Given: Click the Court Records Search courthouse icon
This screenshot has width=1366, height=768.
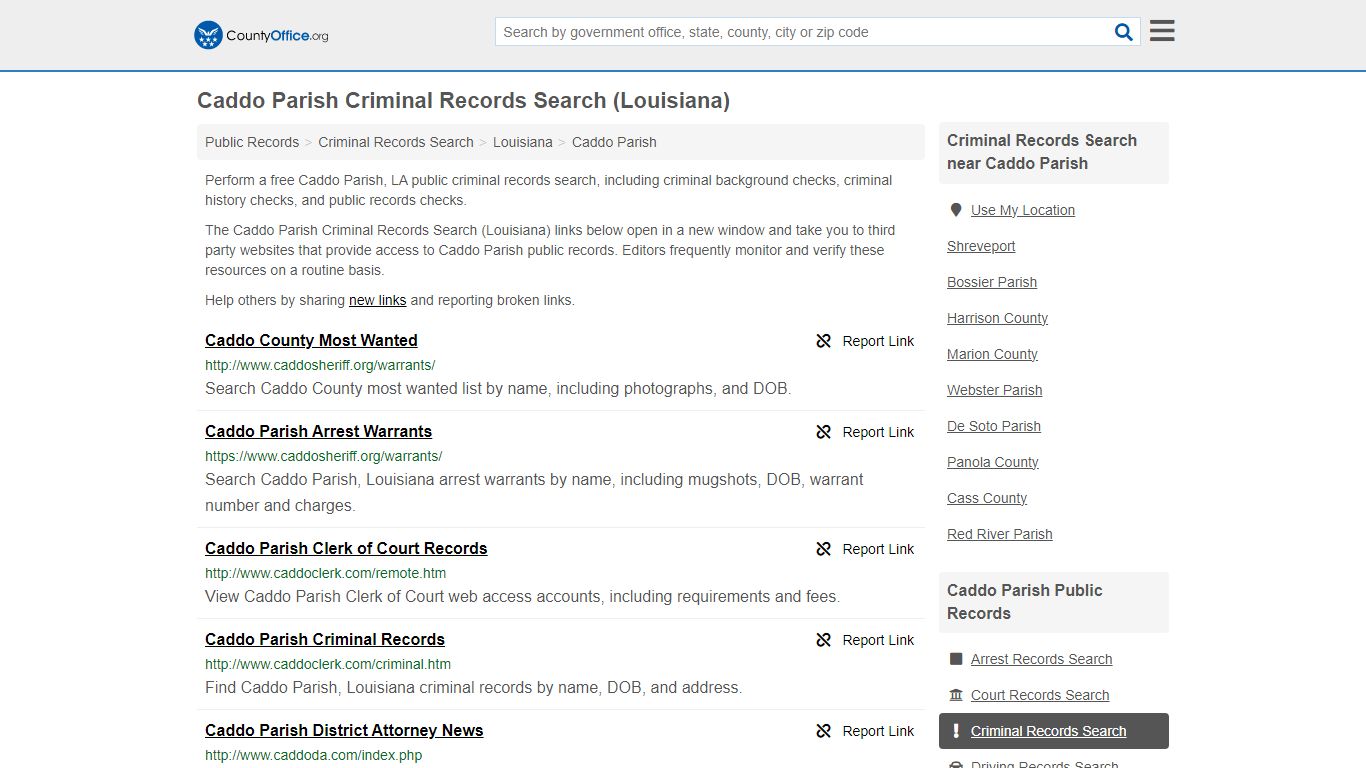Looking at the screenshot, I should [956, 695].
